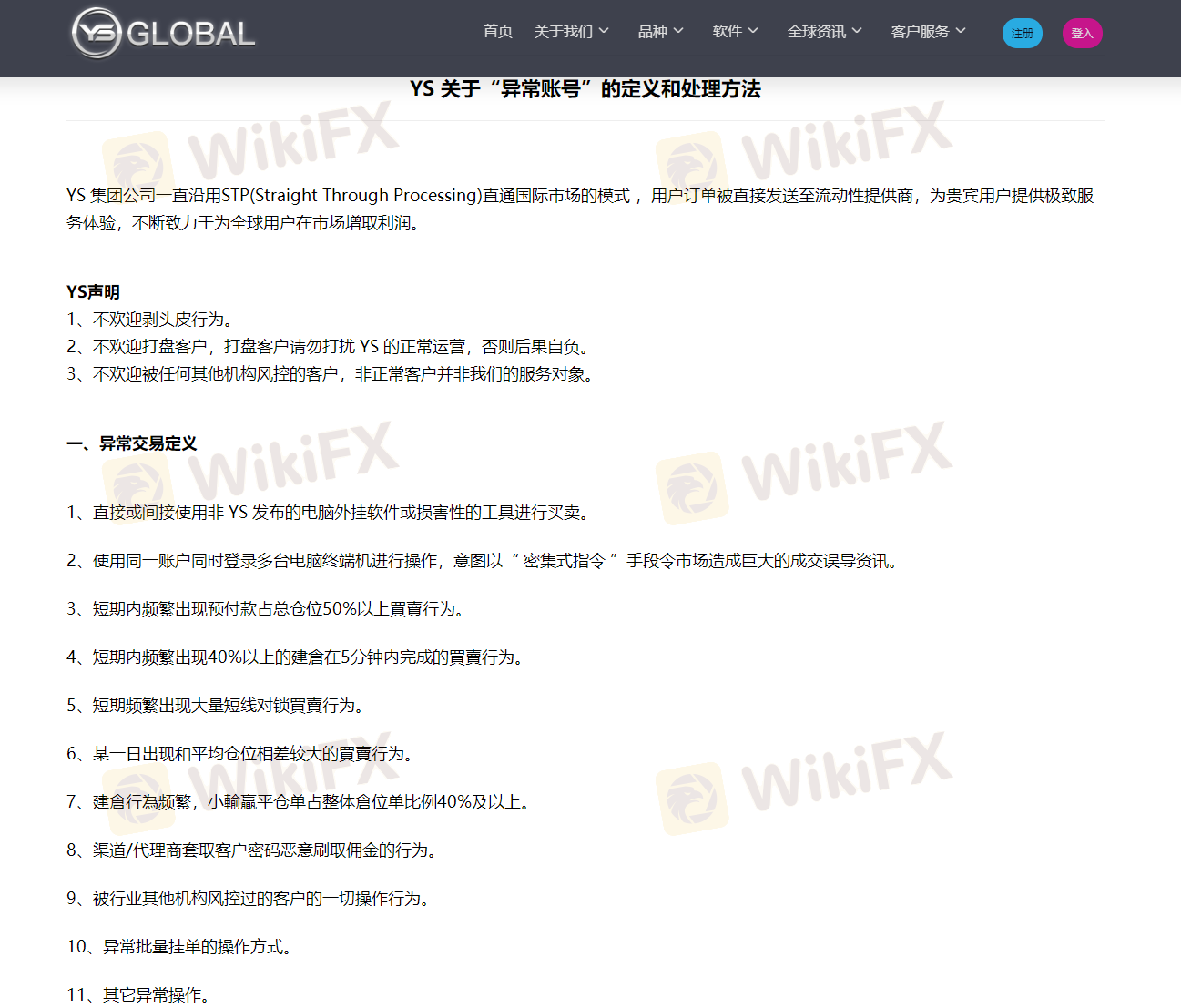Click the 一、异常交易定义 section heading
The height and width of the screenshot is (1008, 1181).
pos(132,443)
